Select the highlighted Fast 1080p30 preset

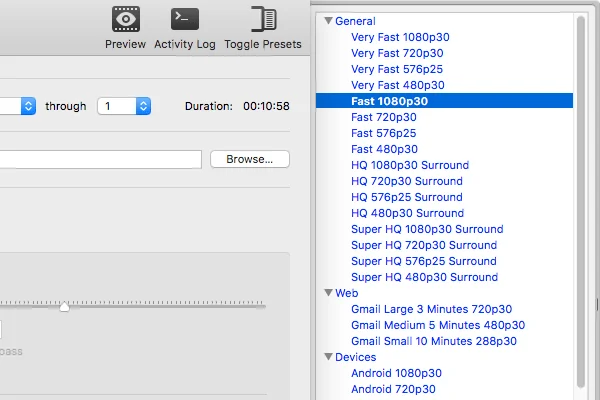[444, 101]
